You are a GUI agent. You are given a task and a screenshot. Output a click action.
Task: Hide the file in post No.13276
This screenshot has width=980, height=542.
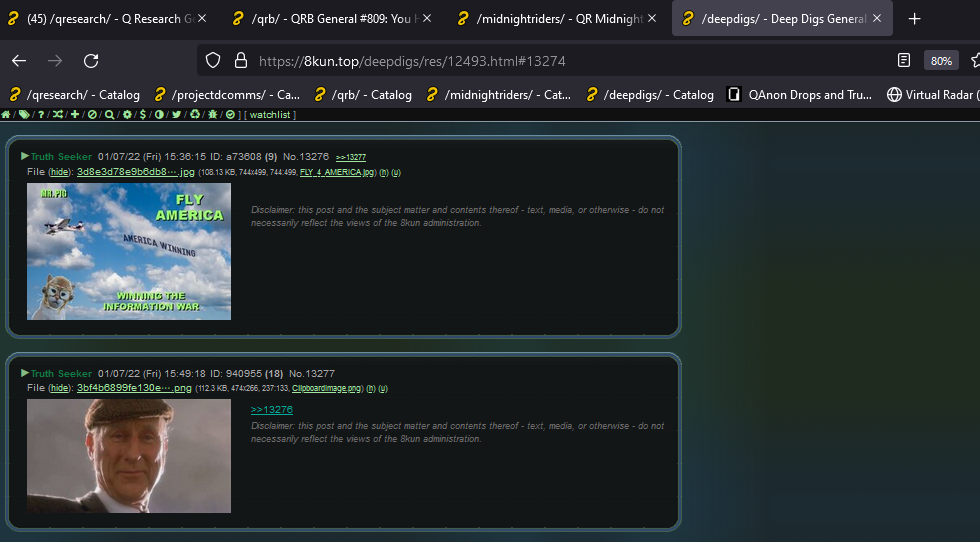[x=59, y=172]
